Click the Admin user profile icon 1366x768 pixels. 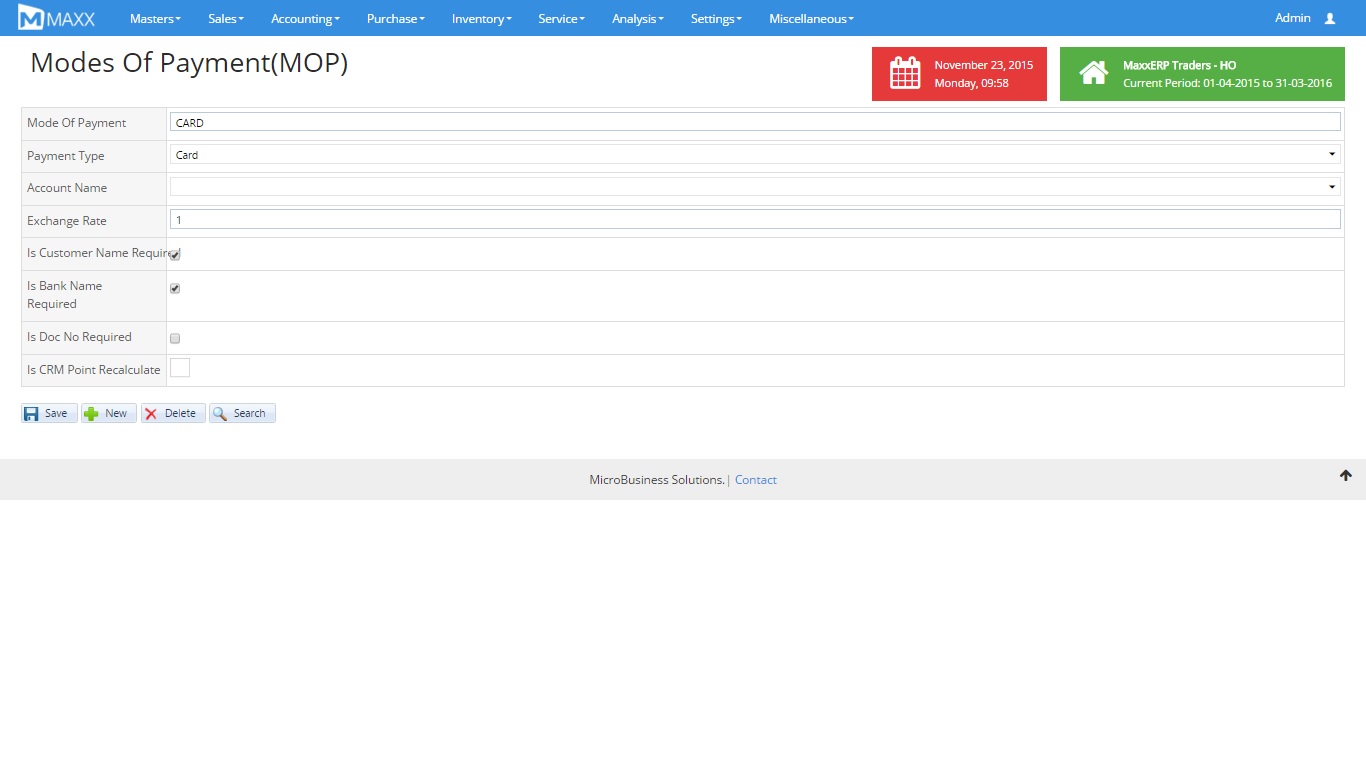1329,18
